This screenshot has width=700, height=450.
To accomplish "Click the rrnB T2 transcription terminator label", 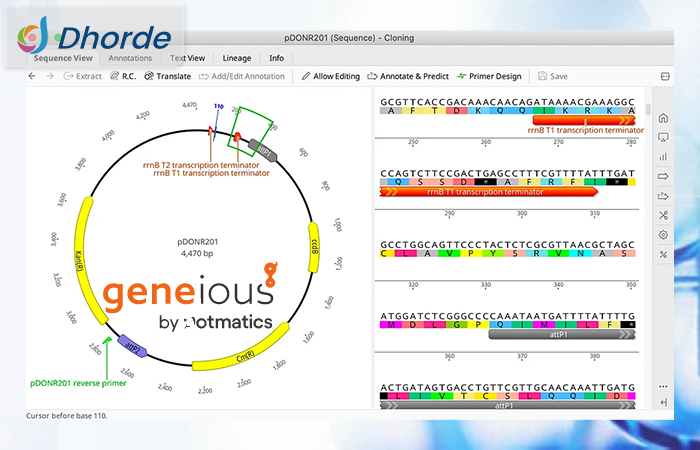I will [201, 165].
